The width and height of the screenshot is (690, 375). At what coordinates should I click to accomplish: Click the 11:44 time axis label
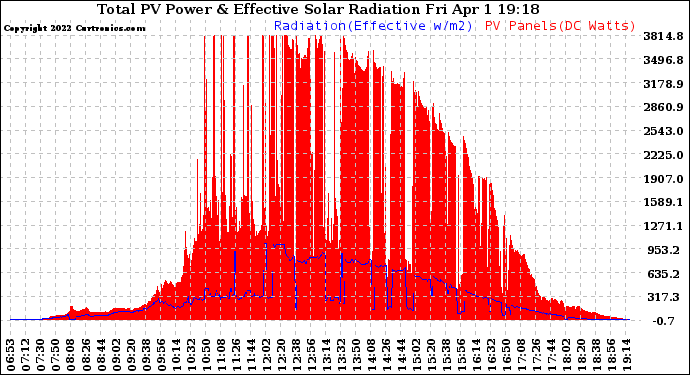(x=252, y=355)
